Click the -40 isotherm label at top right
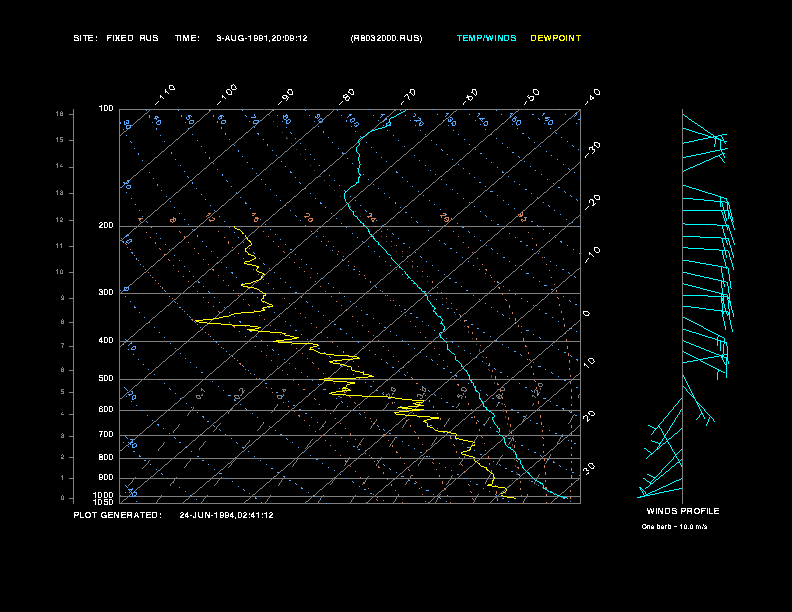792x612 pixels. pos(593,96)
